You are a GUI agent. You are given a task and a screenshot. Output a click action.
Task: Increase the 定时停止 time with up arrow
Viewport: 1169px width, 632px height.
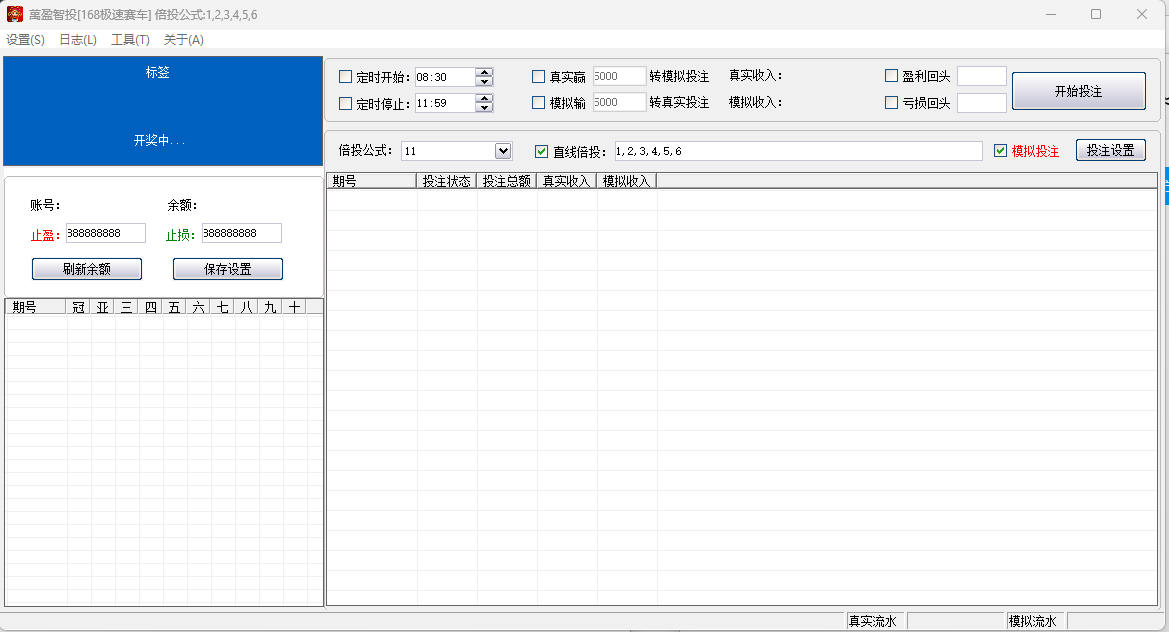[x=485, y=99]
